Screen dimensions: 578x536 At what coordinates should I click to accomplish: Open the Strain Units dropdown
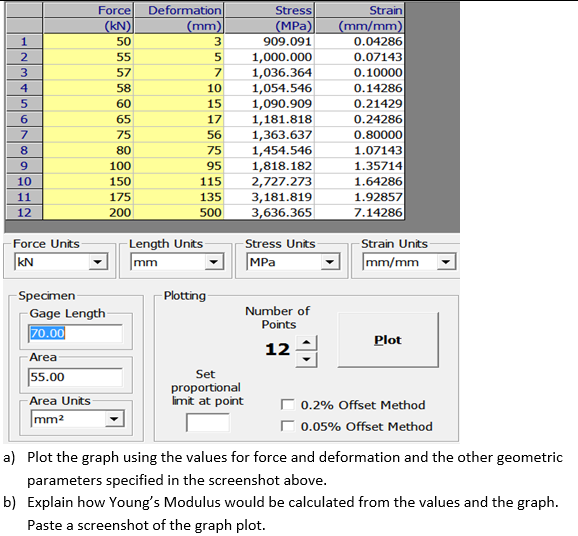[446, 262]
